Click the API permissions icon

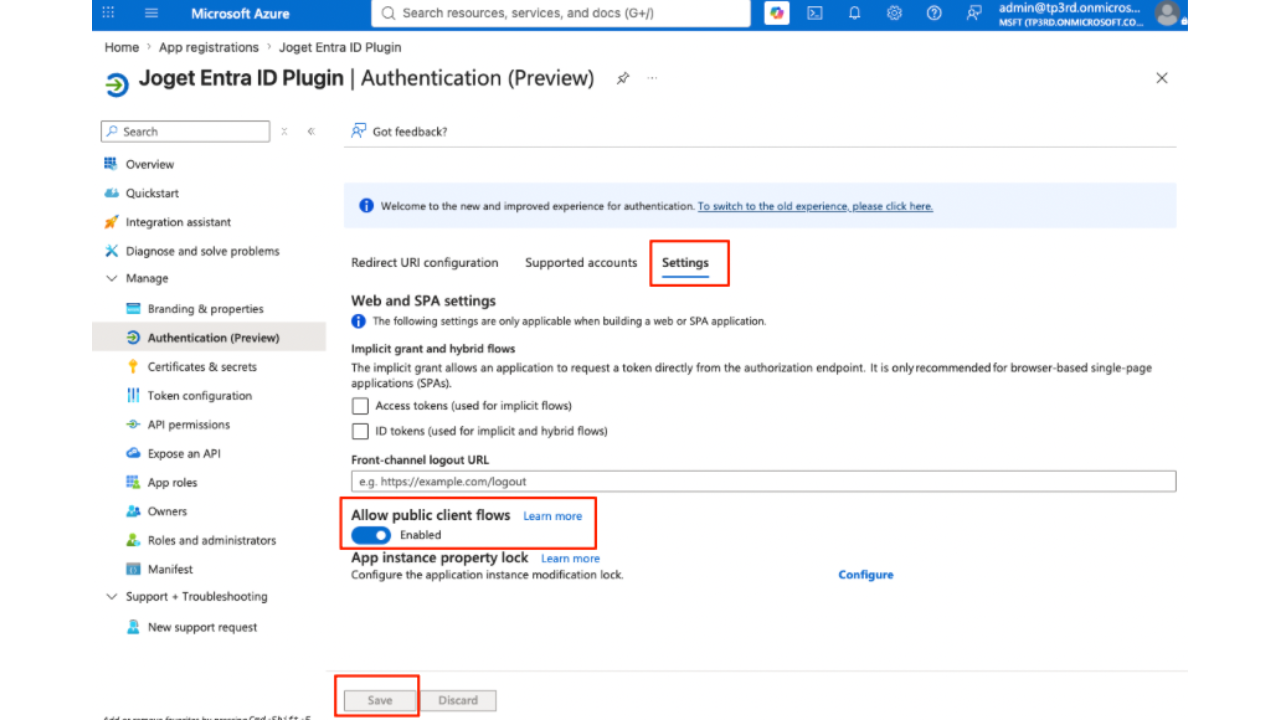(x=133, y=425)
